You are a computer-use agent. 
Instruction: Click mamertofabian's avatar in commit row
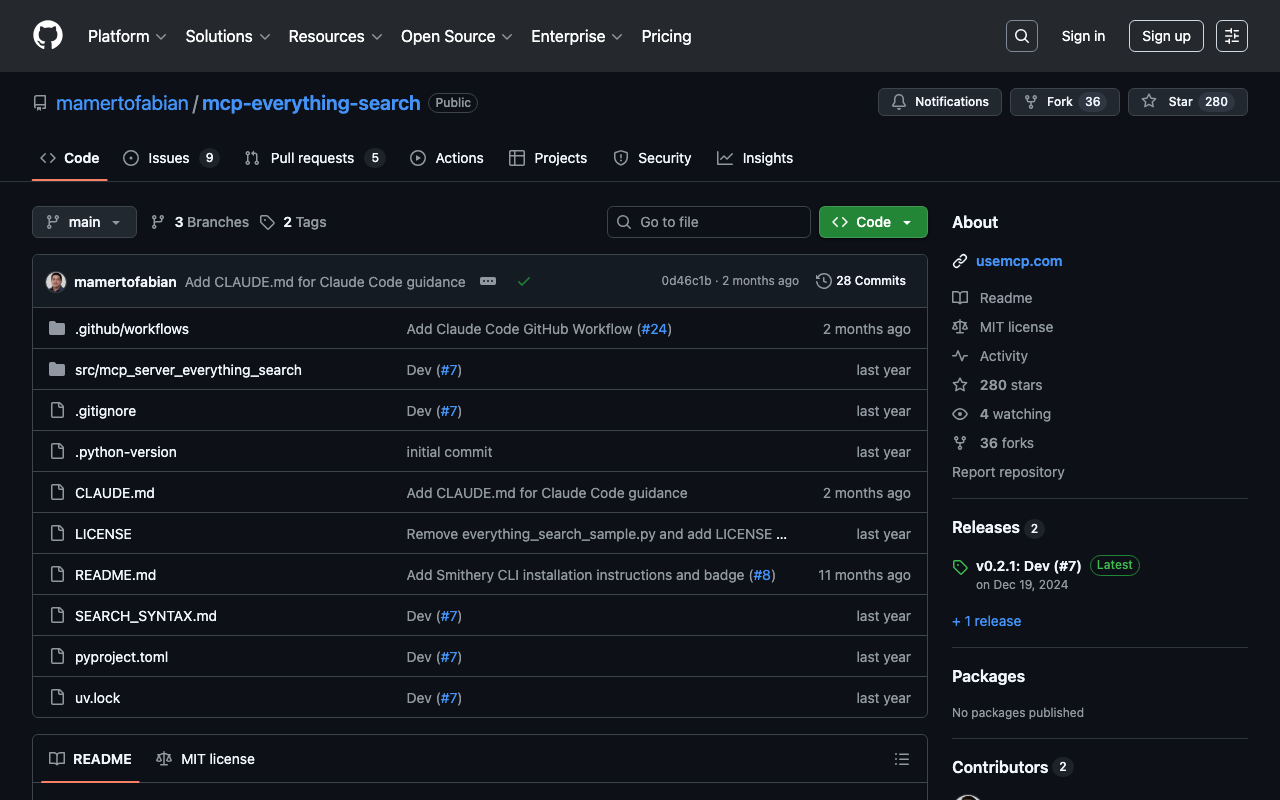56,282
